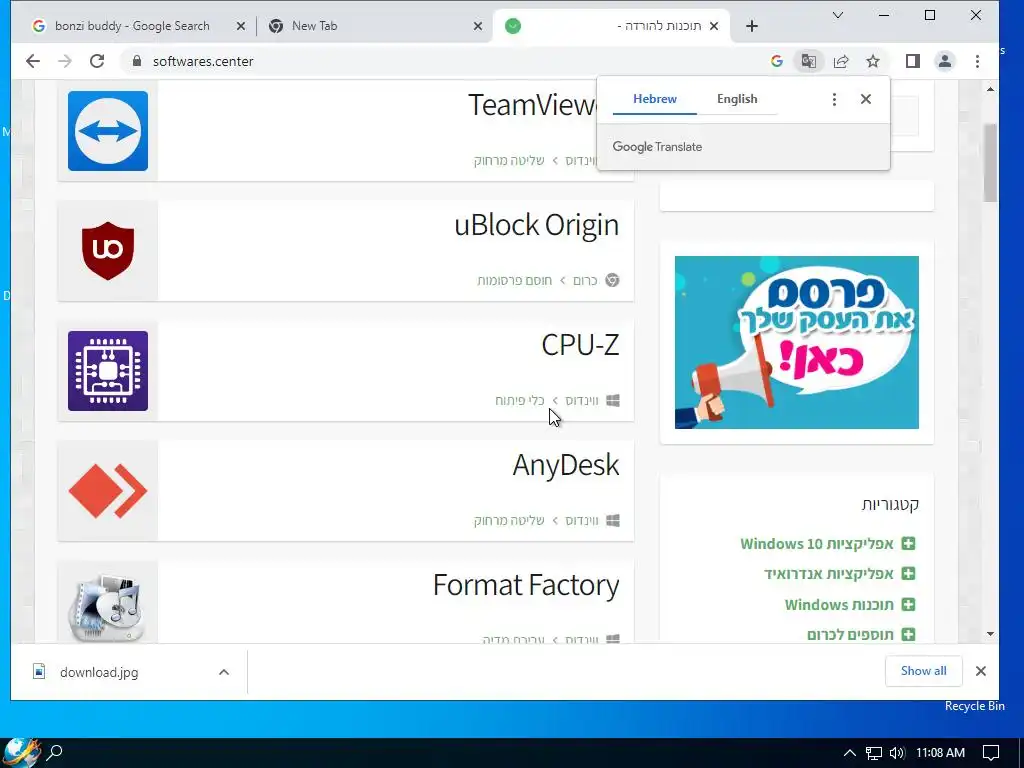Click the Google Translate icon in address bar

(x=808, y=61)
